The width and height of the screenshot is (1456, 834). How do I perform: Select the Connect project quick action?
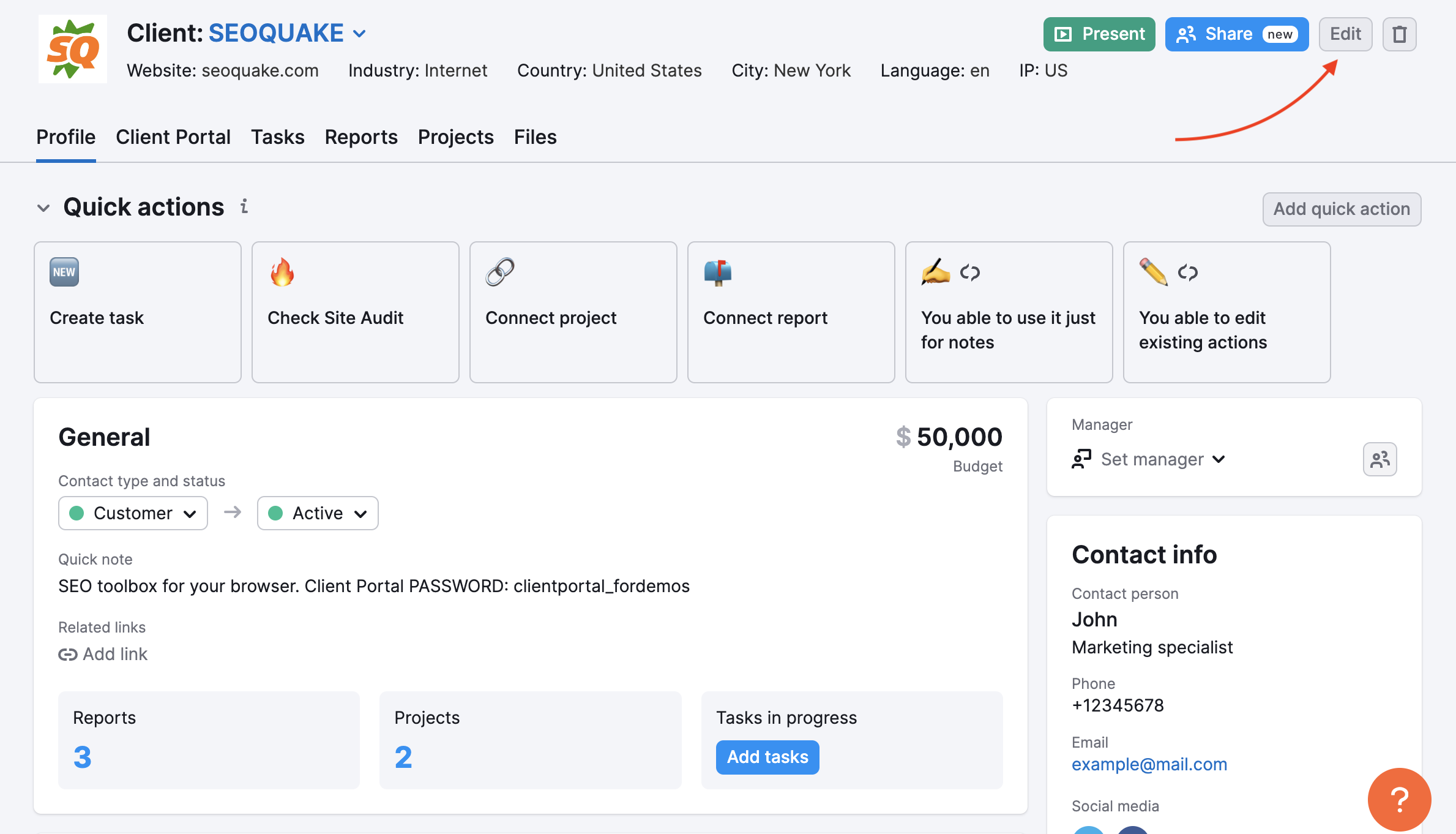pyautogui.click(x=573, y=312)
